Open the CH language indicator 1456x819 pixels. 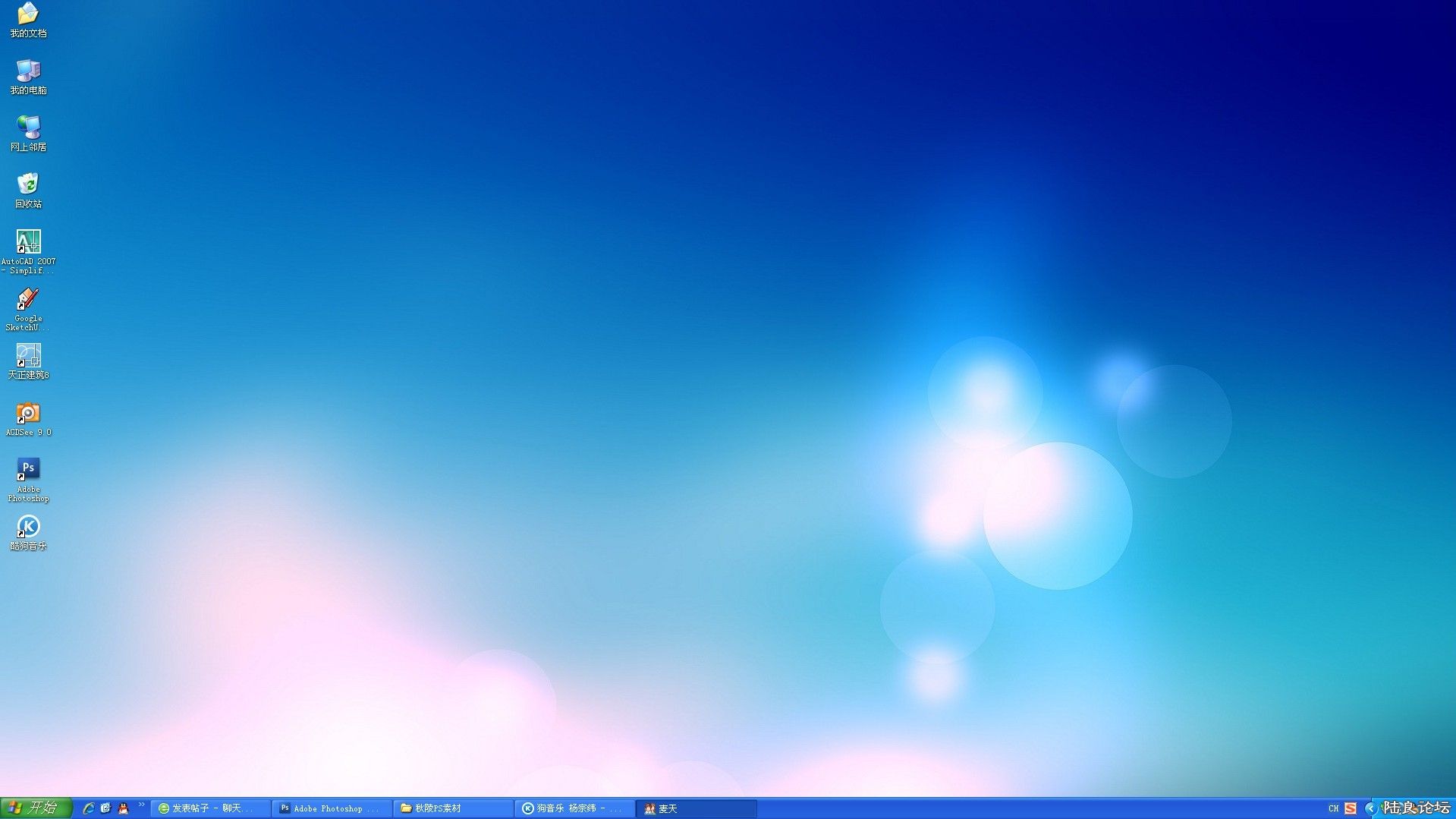[x=1333, y=808]
